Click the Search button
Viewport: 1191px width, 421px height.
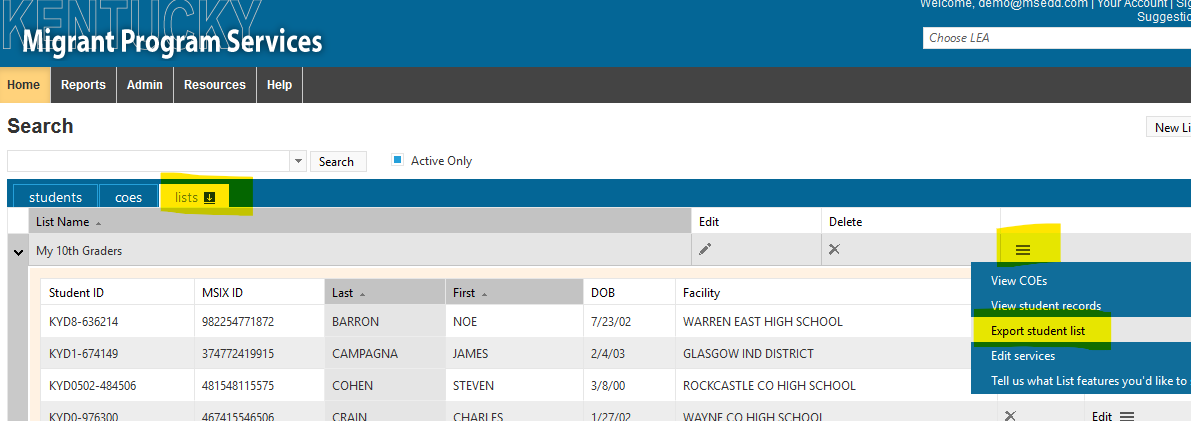pos(337,161)
